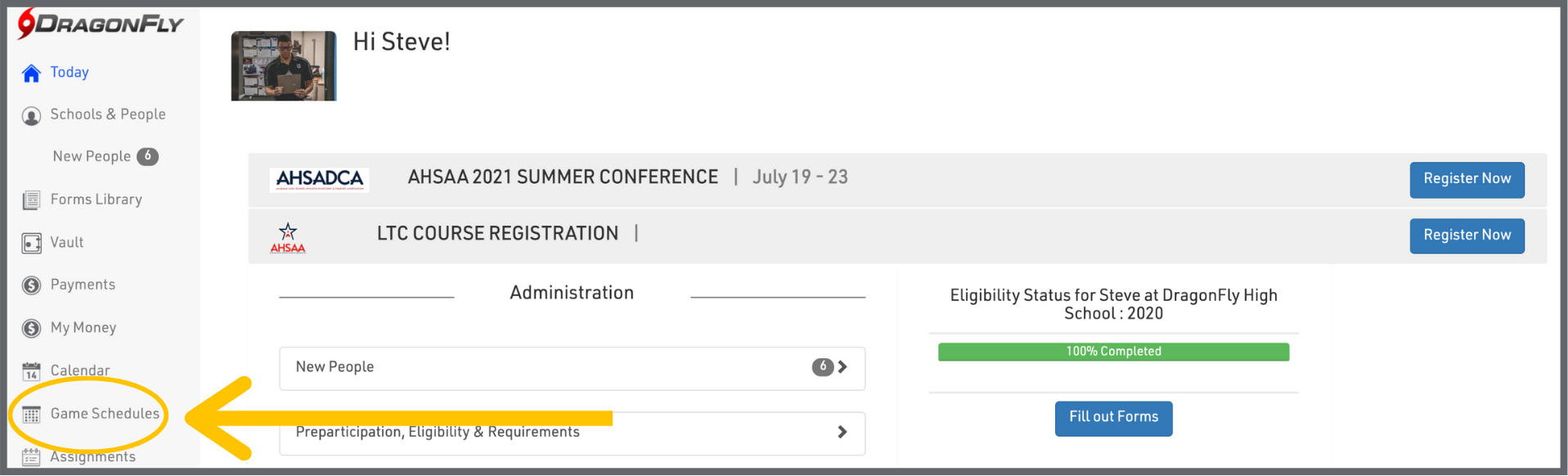
Task: Click the Game Schedules grid icon
Action: (x=31, y=415)
